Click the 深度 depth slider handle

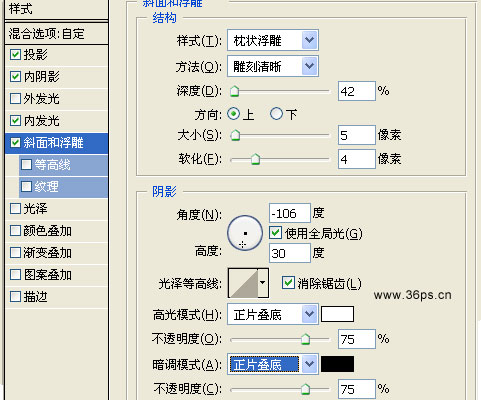coord(235,91)
